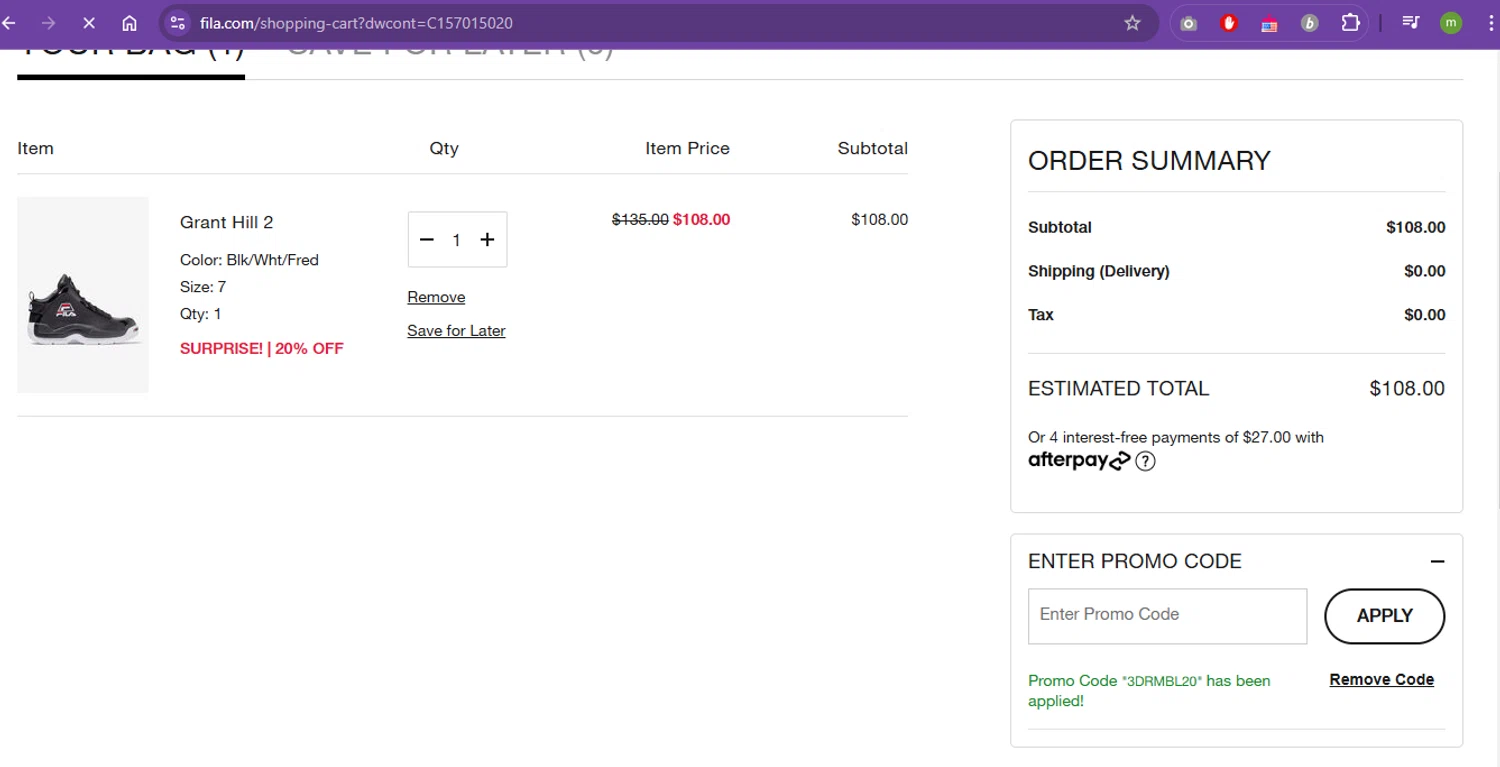Open the red hand ad-blocker extension
The width and height of the screenshot is (1500, 767).
[x=1229, y=23]
